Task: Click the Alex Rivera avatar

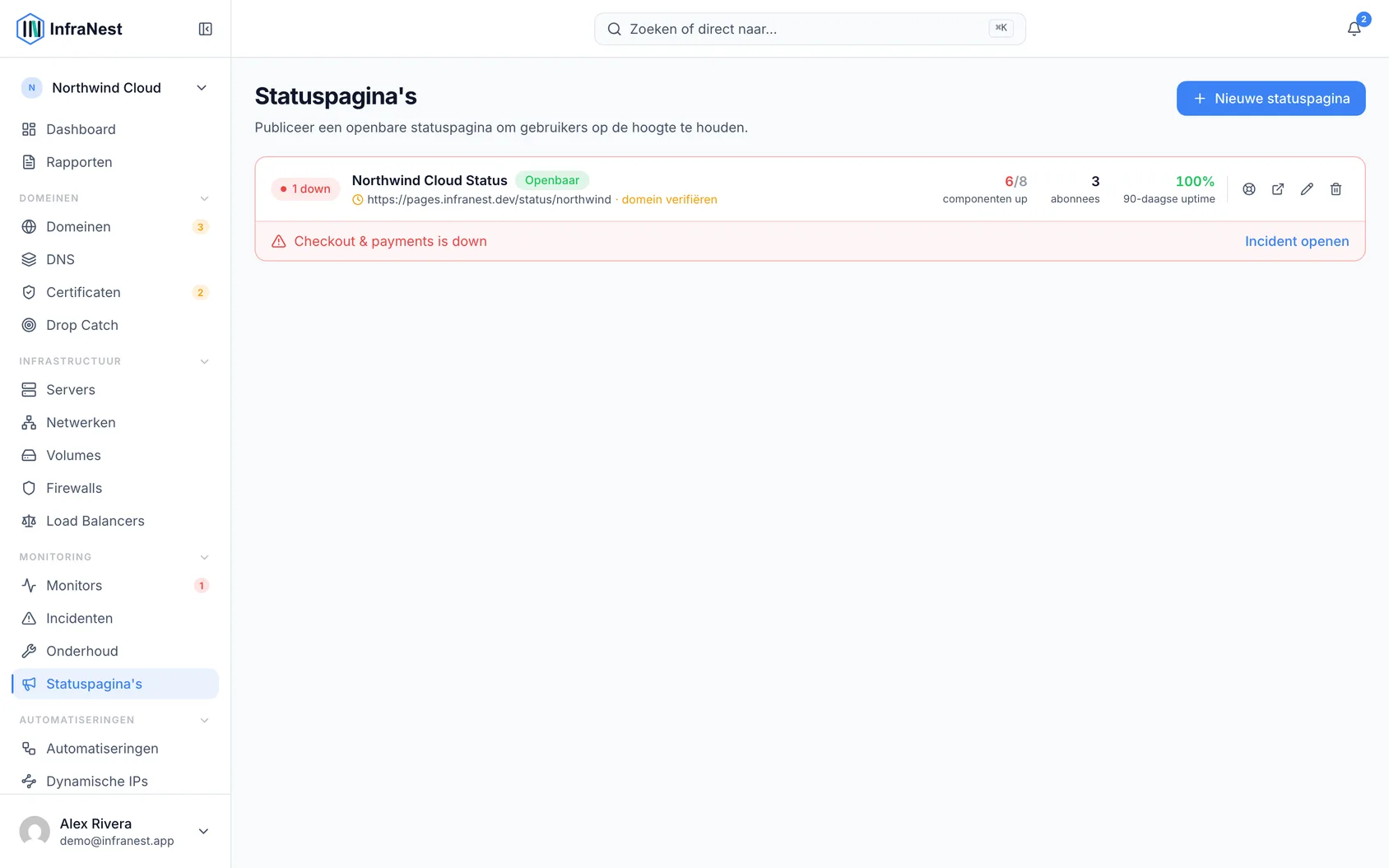Action: 35,831
